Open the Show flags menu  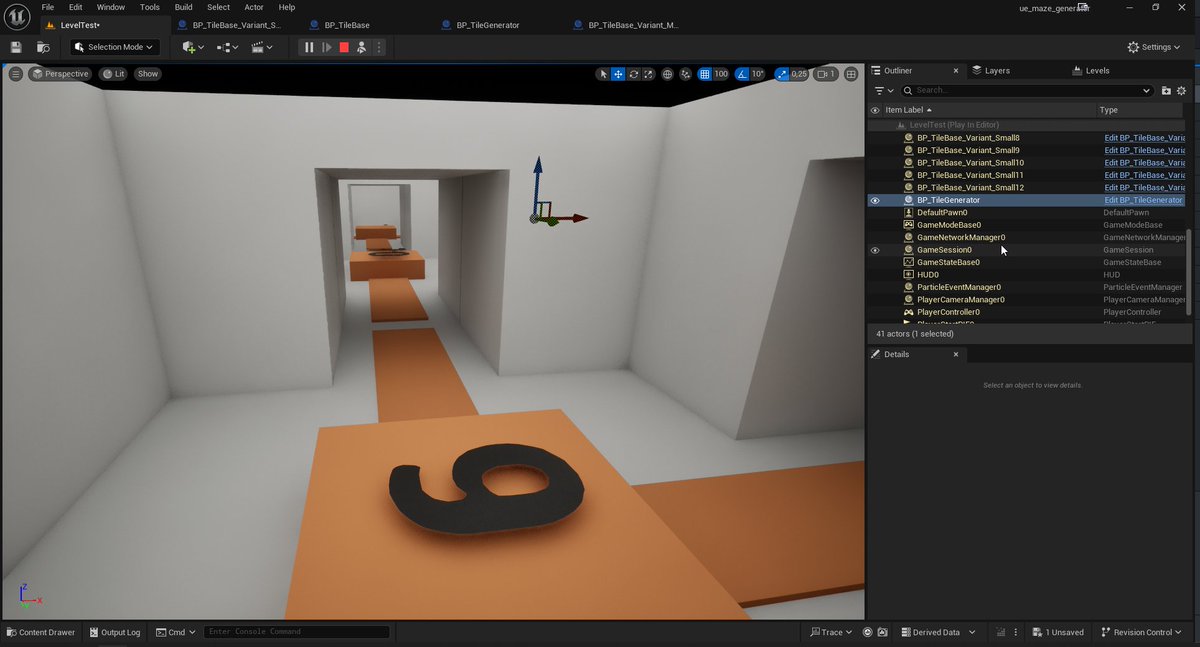point(148,74)
